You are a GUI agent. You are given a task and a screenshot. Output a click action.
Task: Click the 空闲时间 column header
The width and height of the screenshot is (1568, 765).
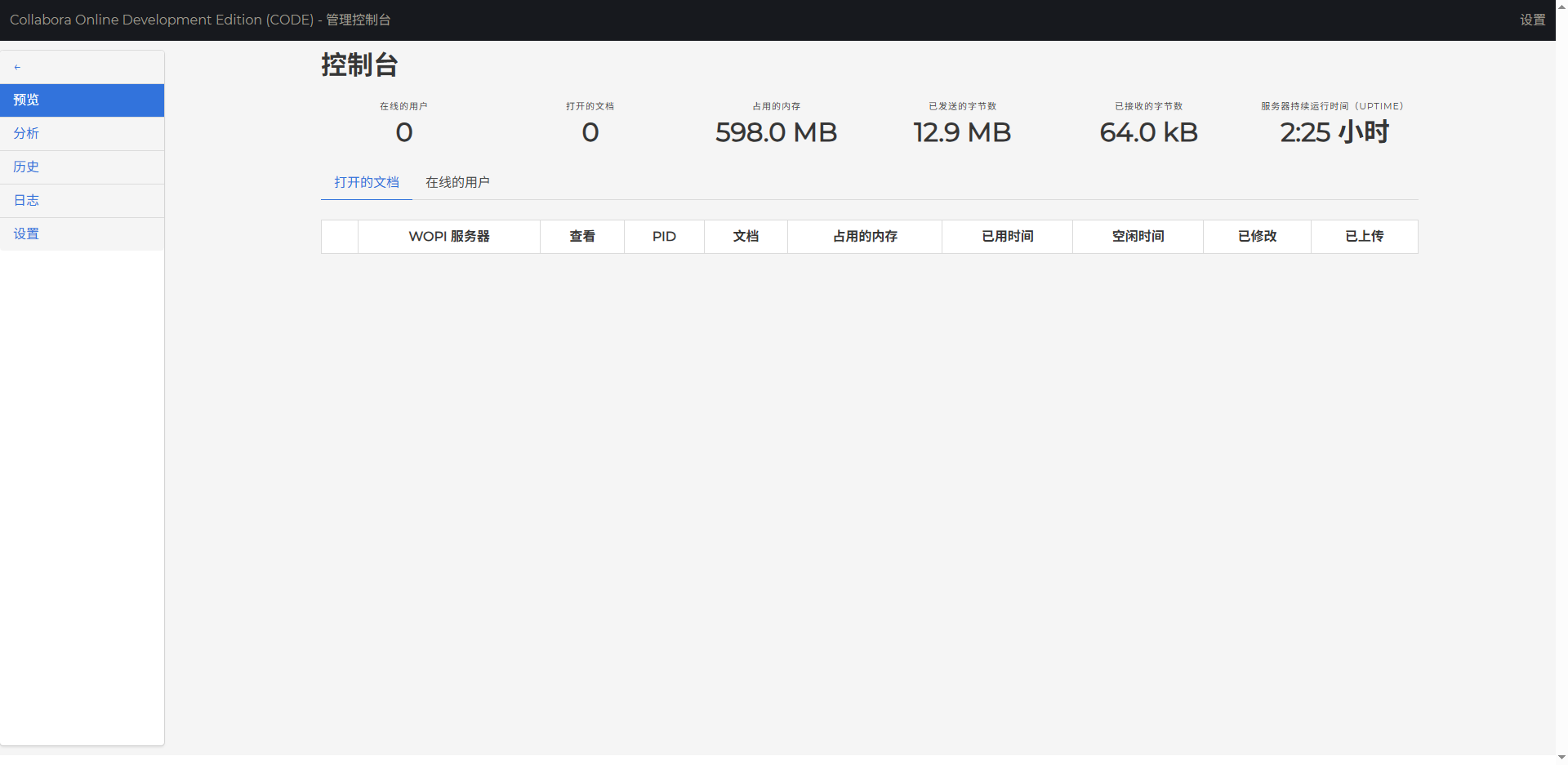tap(1138, 236)
